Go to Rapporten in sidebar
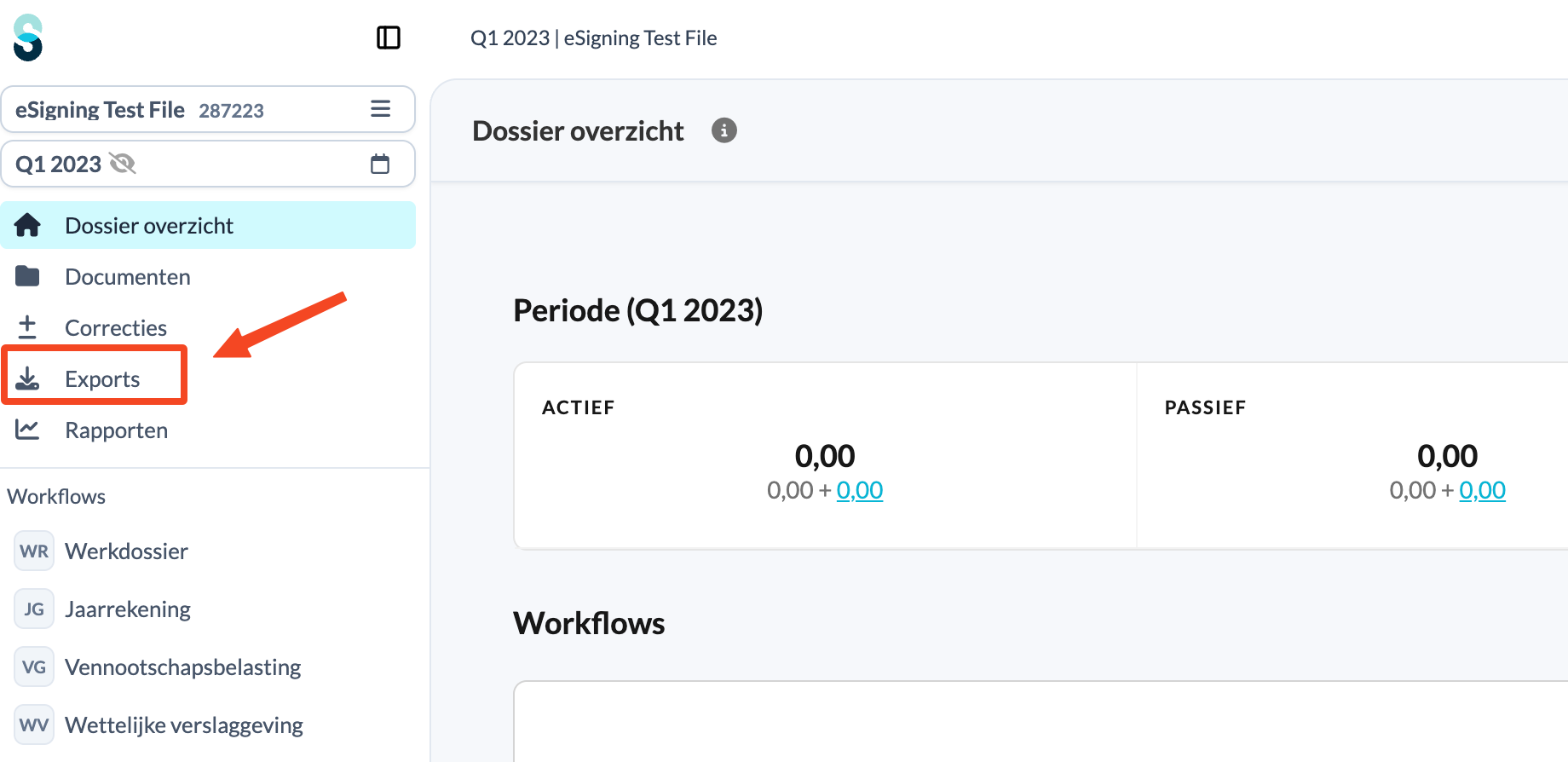 [116, 430]
